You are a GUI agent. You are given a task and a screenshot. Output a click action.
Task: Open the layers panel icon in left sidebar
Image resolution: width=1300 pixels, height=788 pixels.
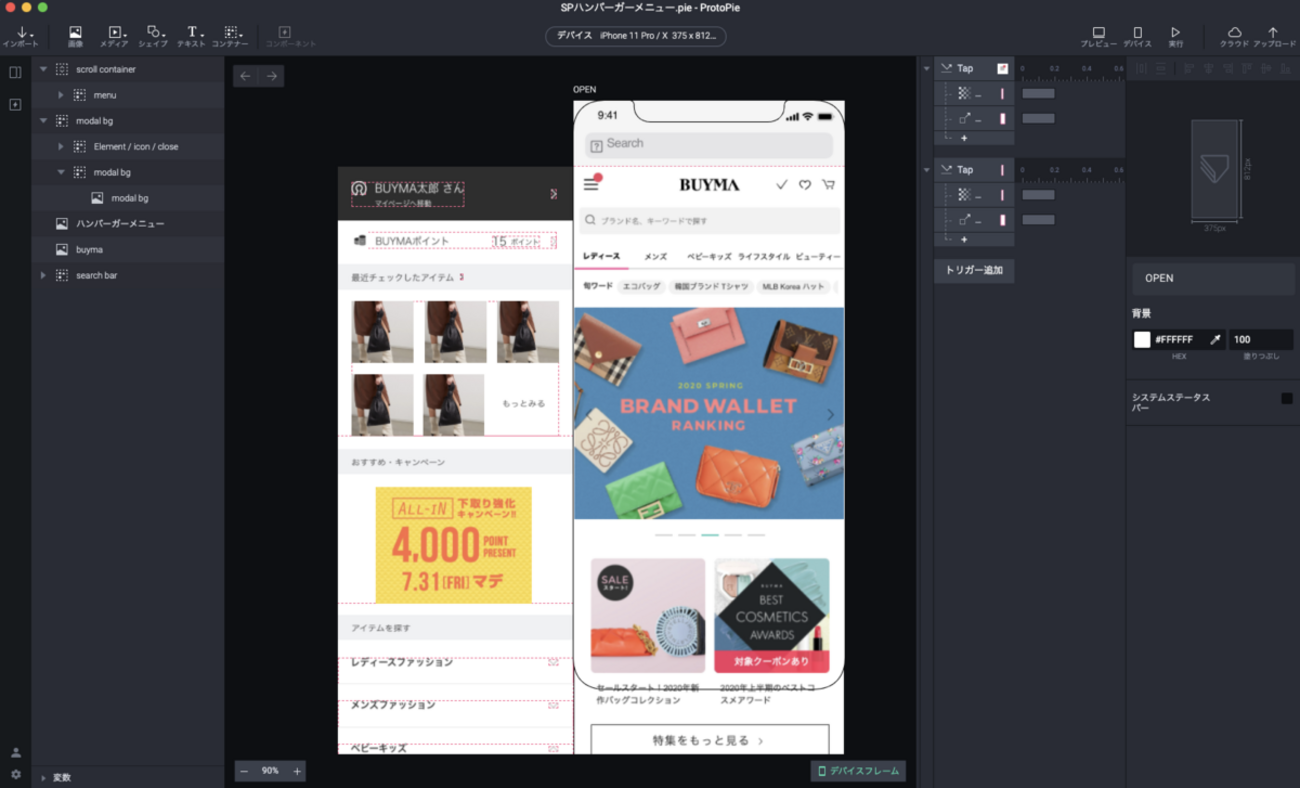15,72
